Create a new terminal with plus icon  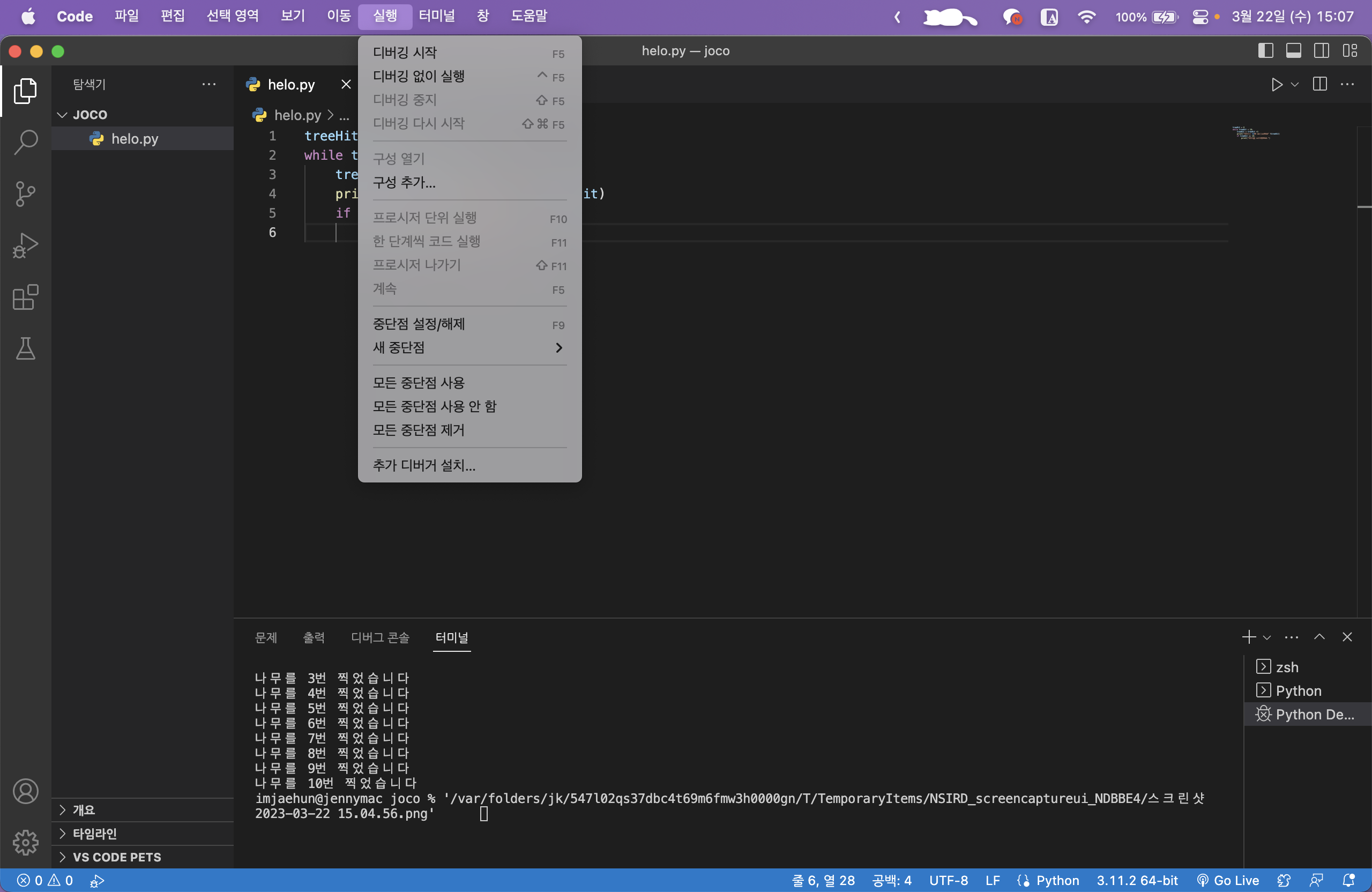pyautogui.click(x=1249, y=637)
